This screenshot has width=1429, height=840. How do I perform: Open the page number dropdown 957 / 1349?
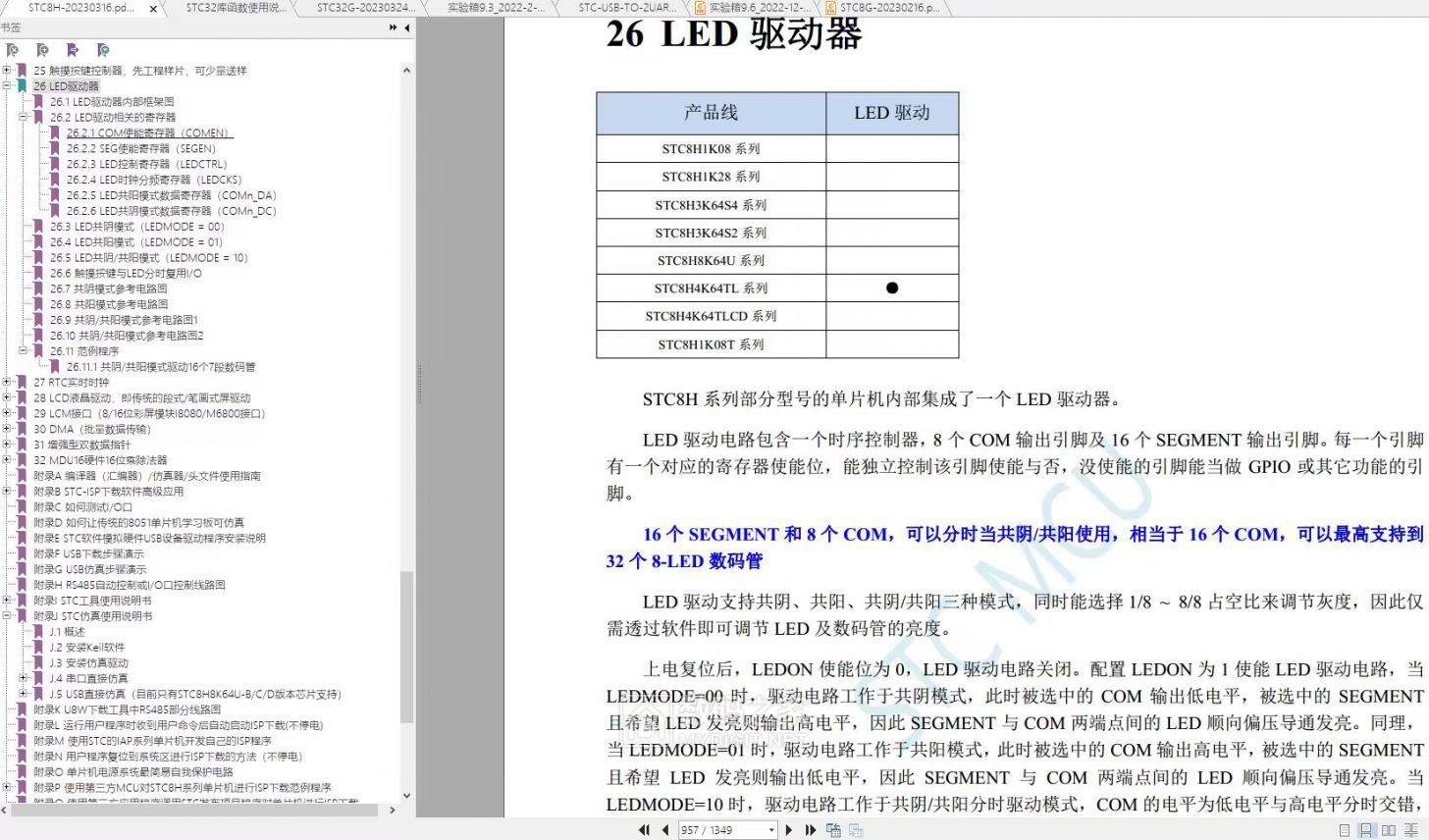pos(771,830)
